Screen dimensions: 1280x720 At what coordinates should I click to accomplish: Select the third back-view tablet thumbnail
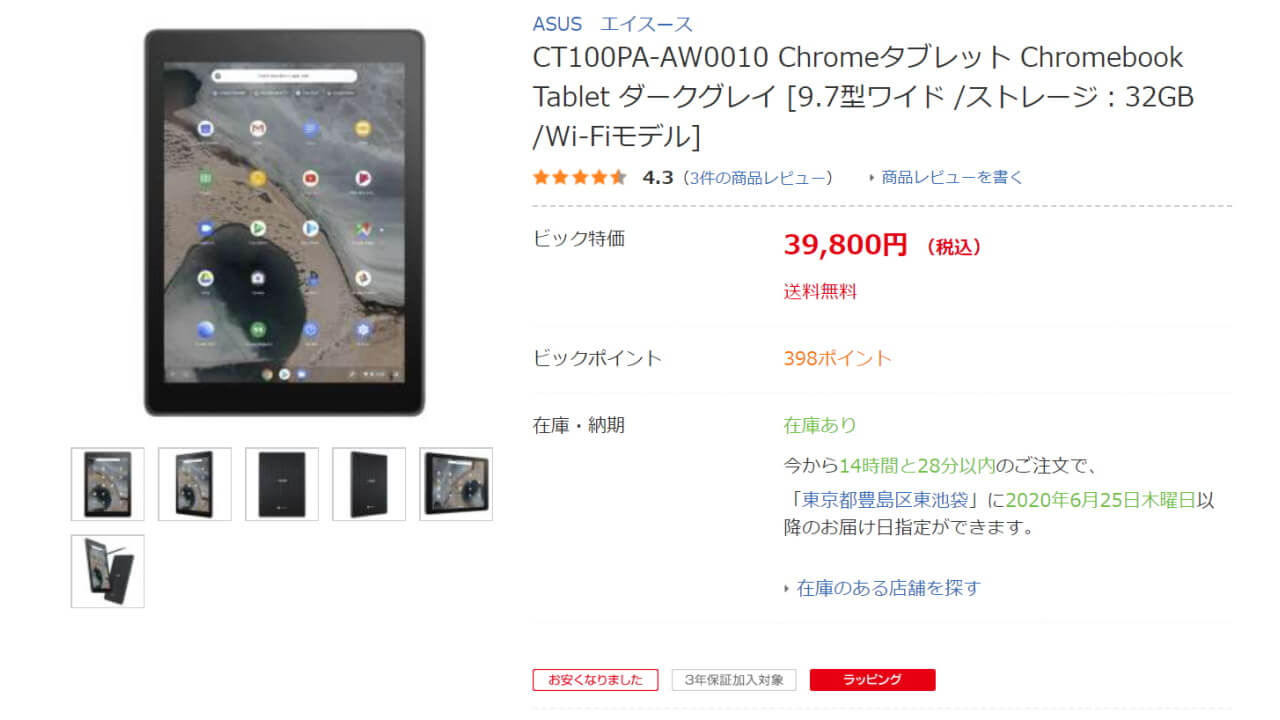tap(282, 484)
